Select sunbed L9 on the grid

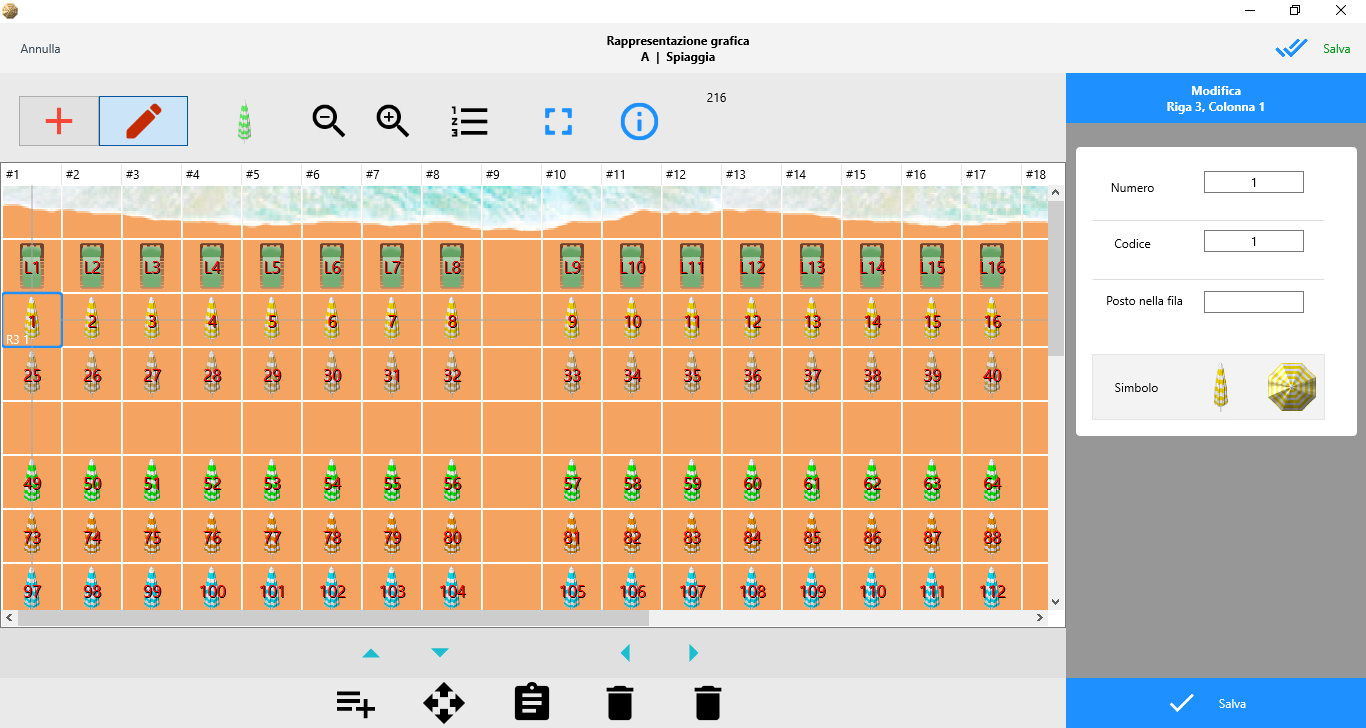pyautogui.click(x=572, y=266)
